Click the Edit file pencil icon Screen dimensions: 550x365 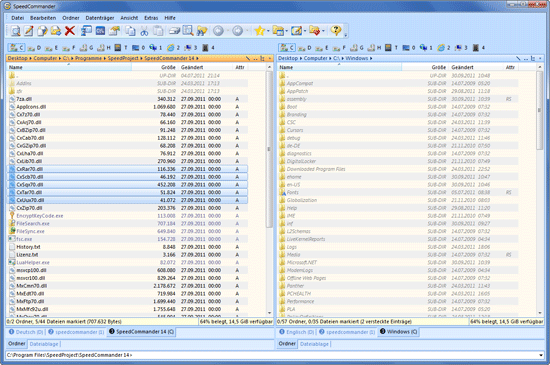click(28, 31)
